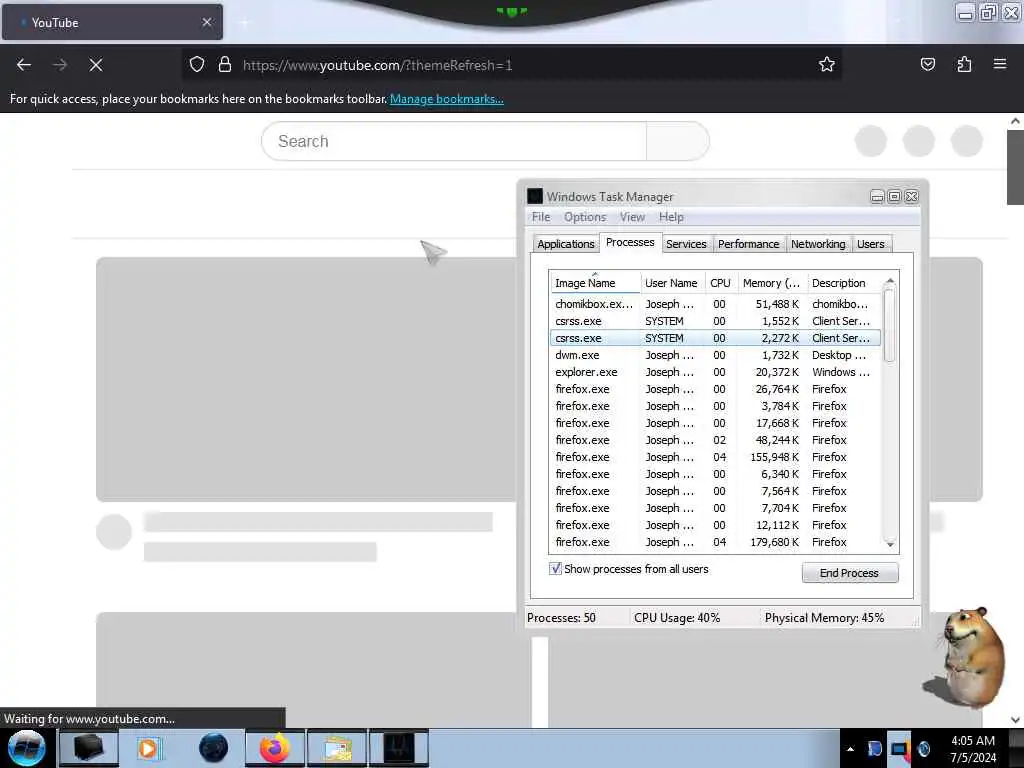Viewport: 1024px width, 768px height.
Task: Open the View menu in Task Manager
Action: (x=632, y=217)
